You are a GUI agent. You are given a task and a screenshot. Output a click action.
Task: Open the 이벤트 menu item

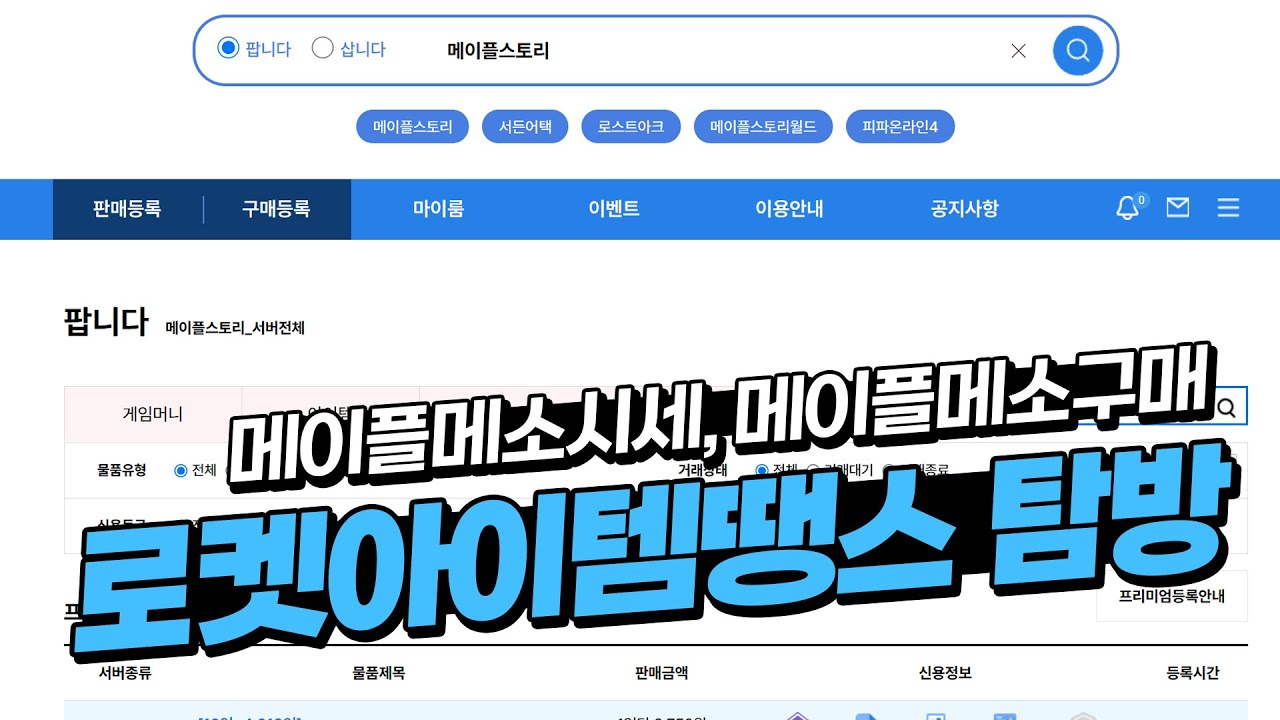(x=614, y=209)
